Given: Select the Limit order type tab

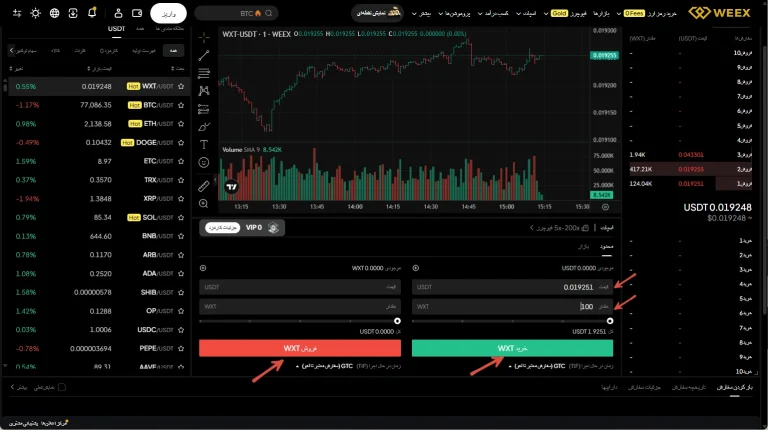Looking at the screenshot, I should click(x=606, y=246).
